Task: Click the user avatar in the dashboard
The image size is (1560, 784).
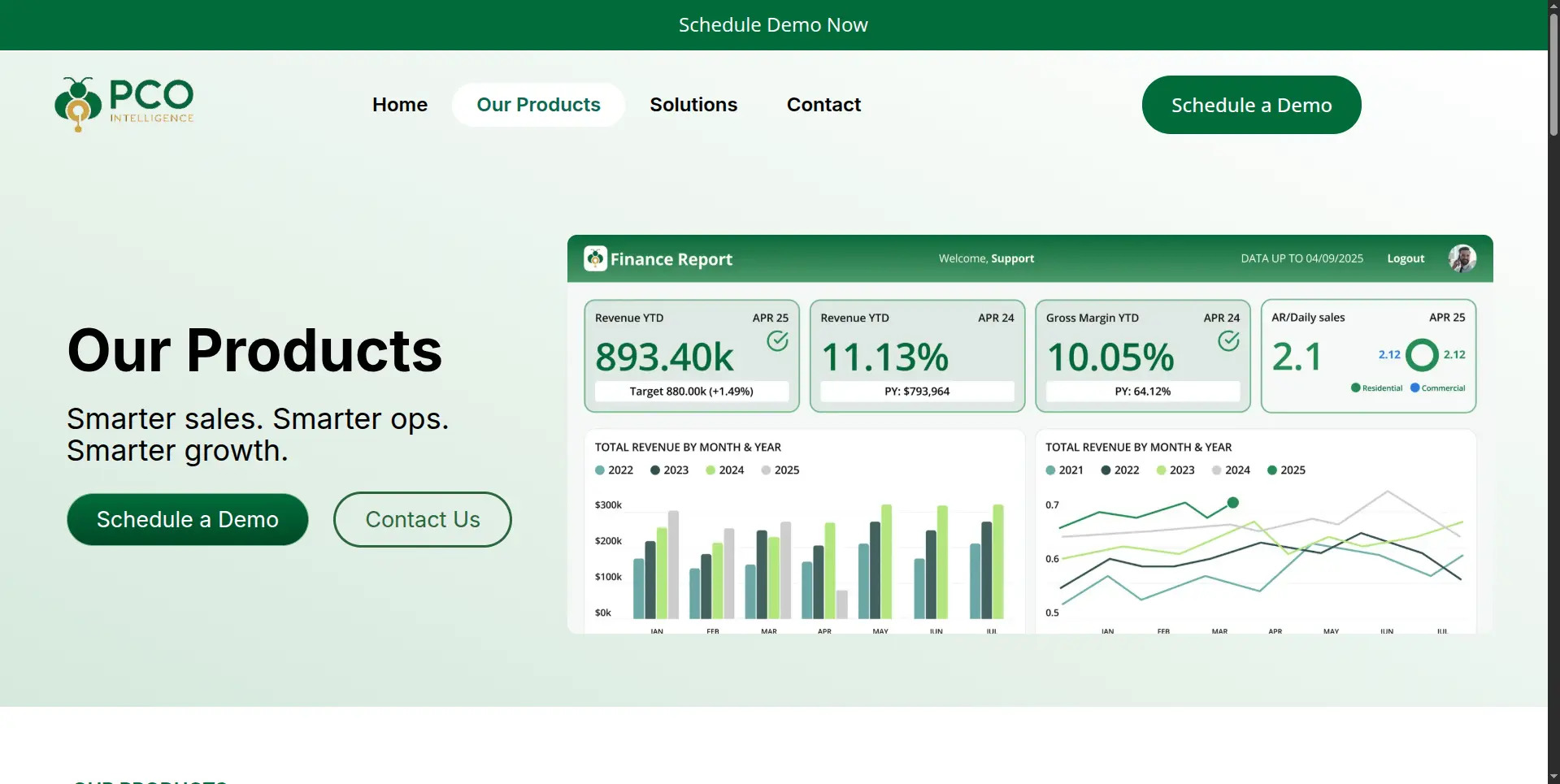Action: (x=1462, y=258)
